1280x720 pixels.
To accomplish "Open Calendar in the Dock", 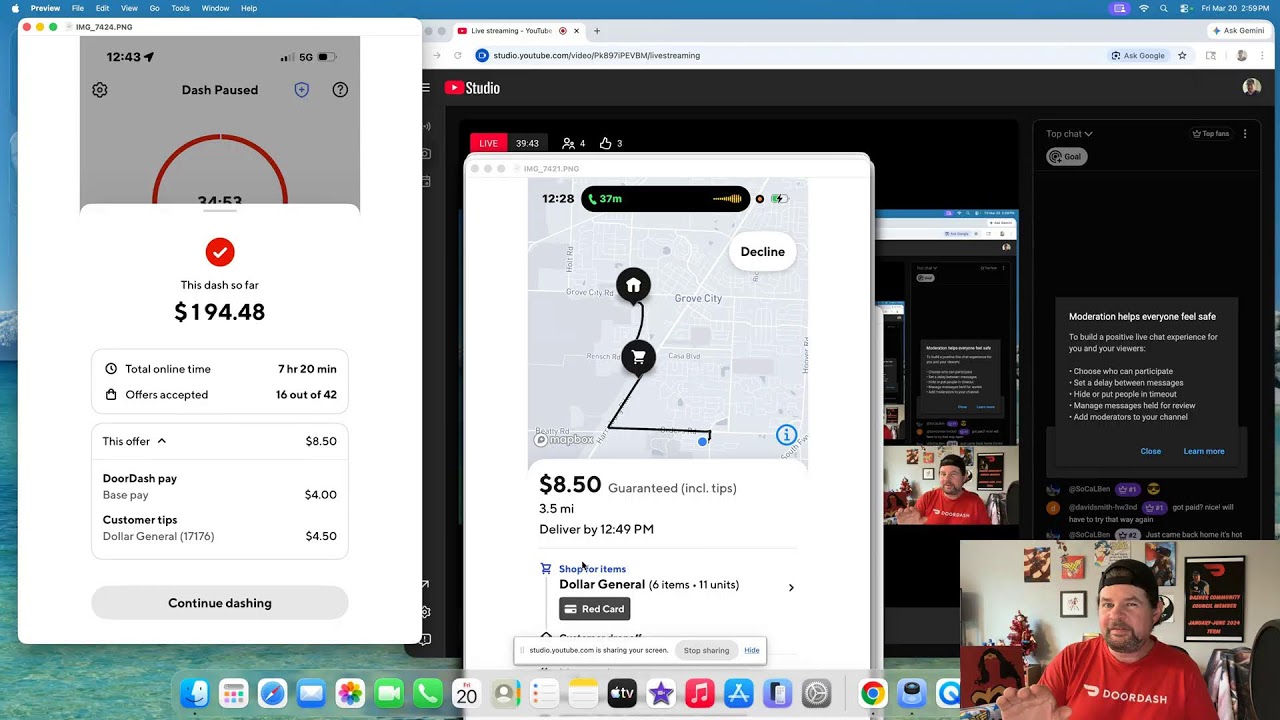I will point(467,693).
